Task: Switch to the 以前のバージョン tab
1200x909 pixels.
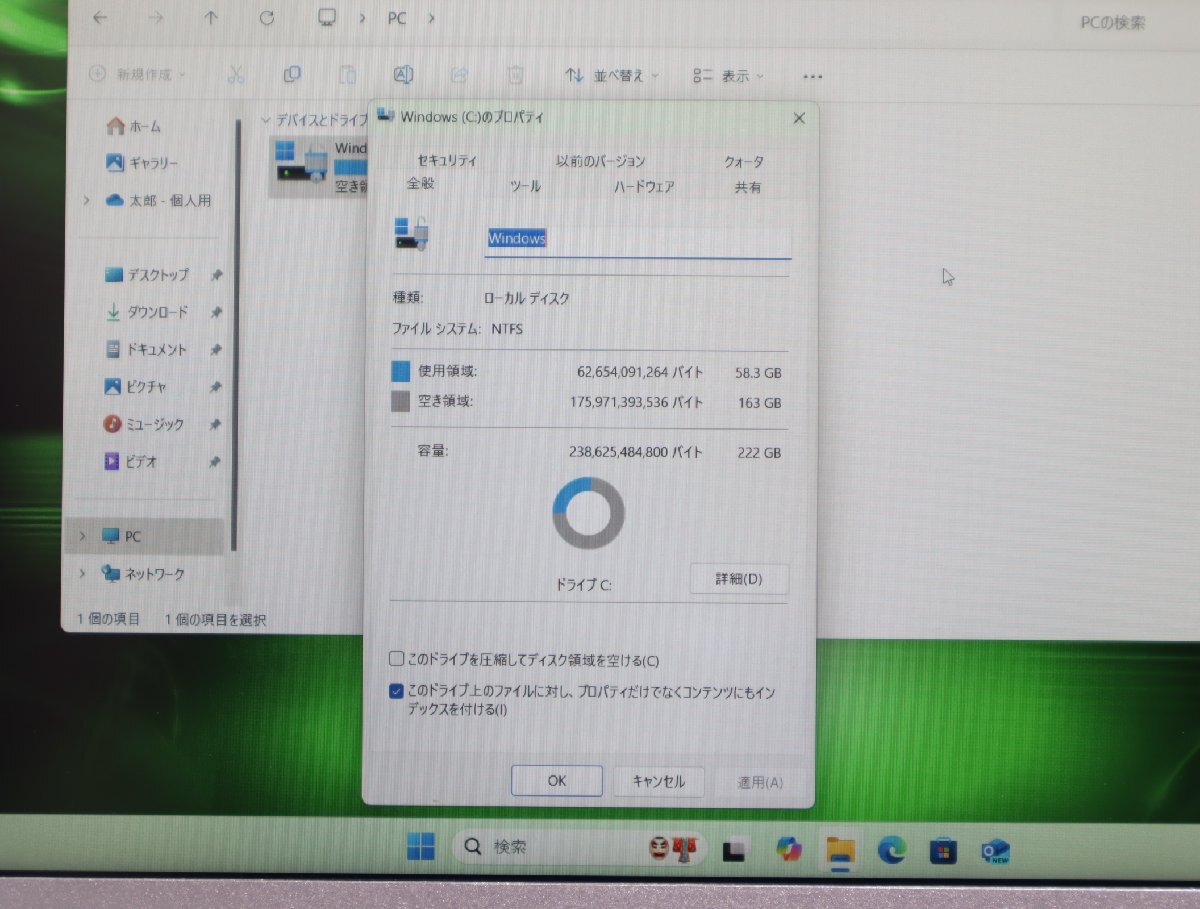Action: coord(601,161)
